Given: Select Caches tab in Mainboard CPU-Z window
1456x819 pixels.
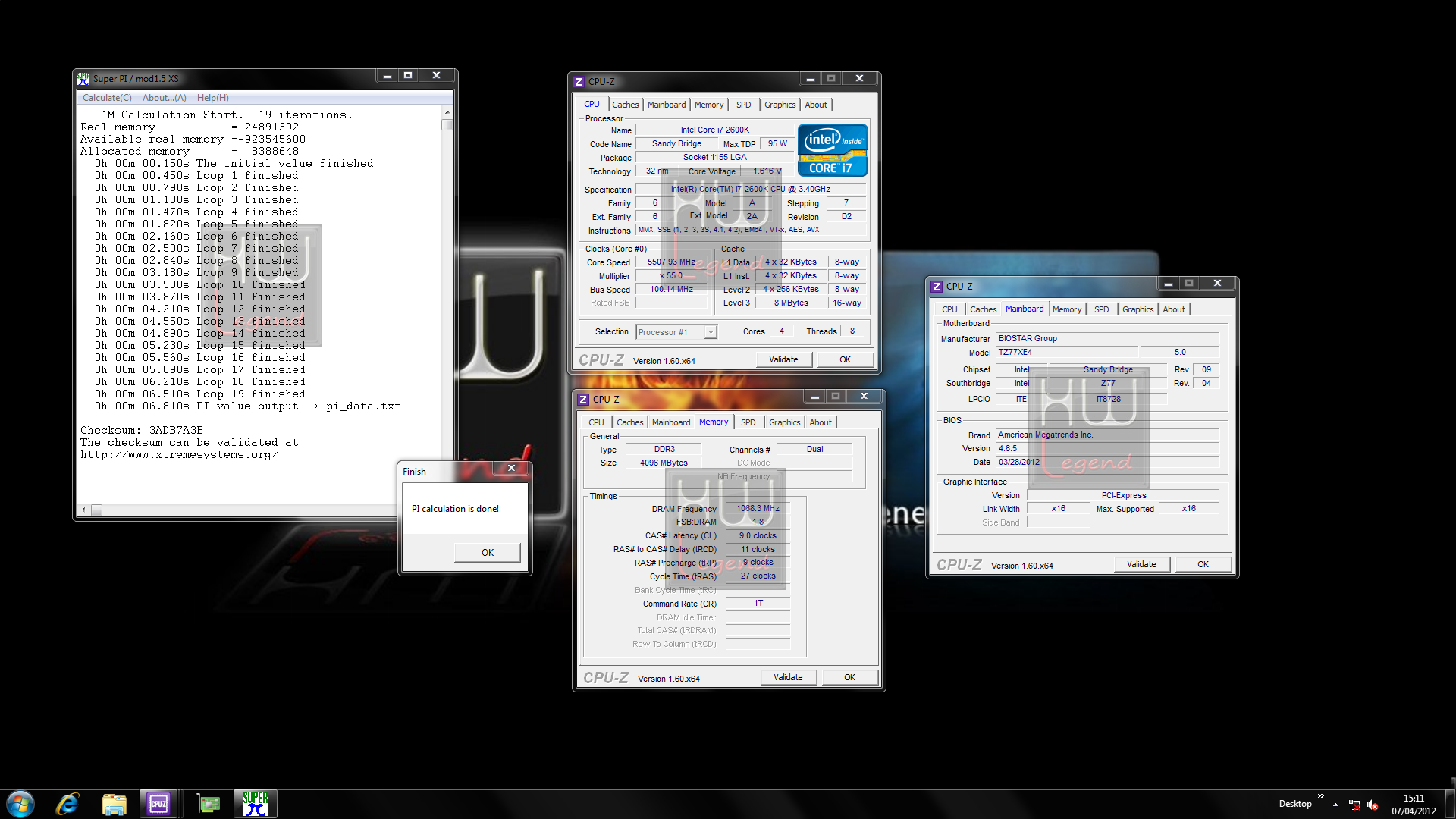Looking at the screenshot, I should [984, 309].
